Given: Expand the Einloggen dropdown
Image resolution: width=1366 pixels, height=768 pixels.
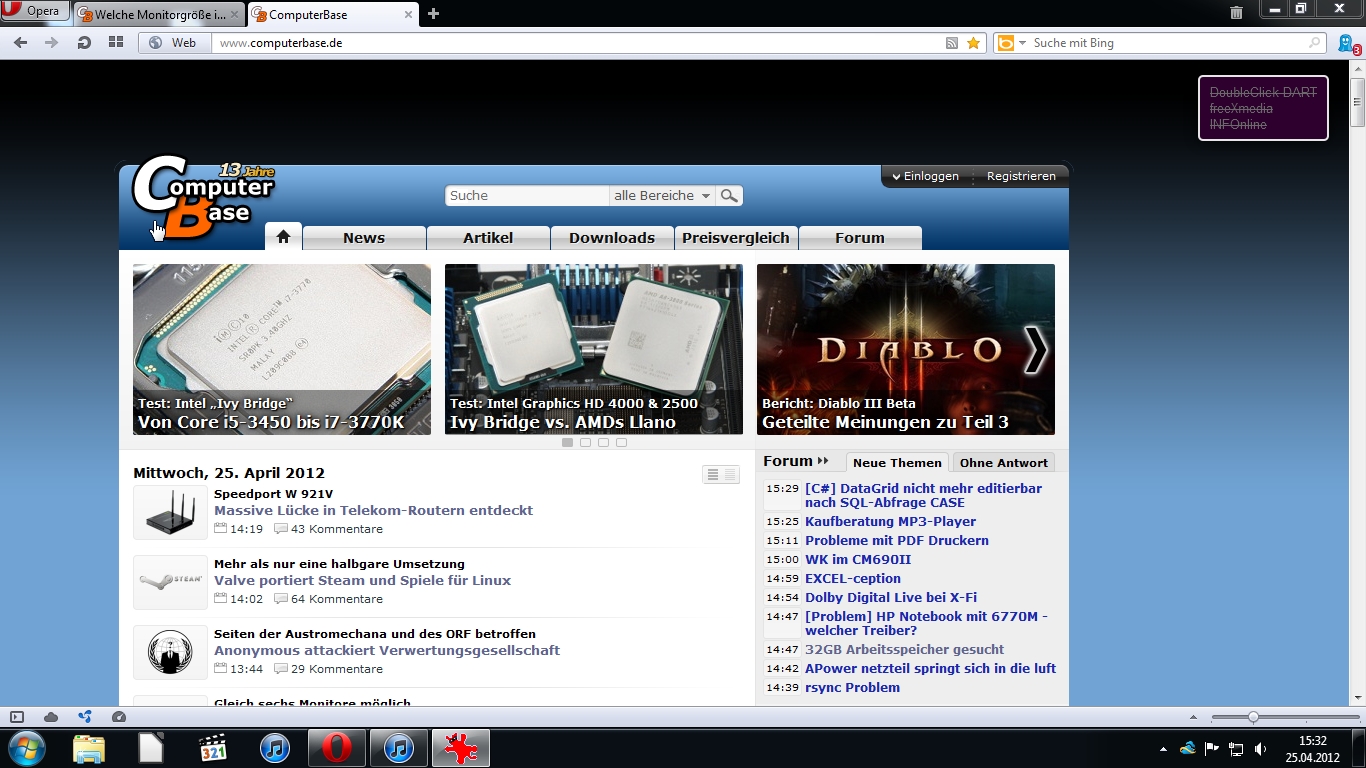Looking at the screenshot, I should pyautogui.click(x=925, y=176).
